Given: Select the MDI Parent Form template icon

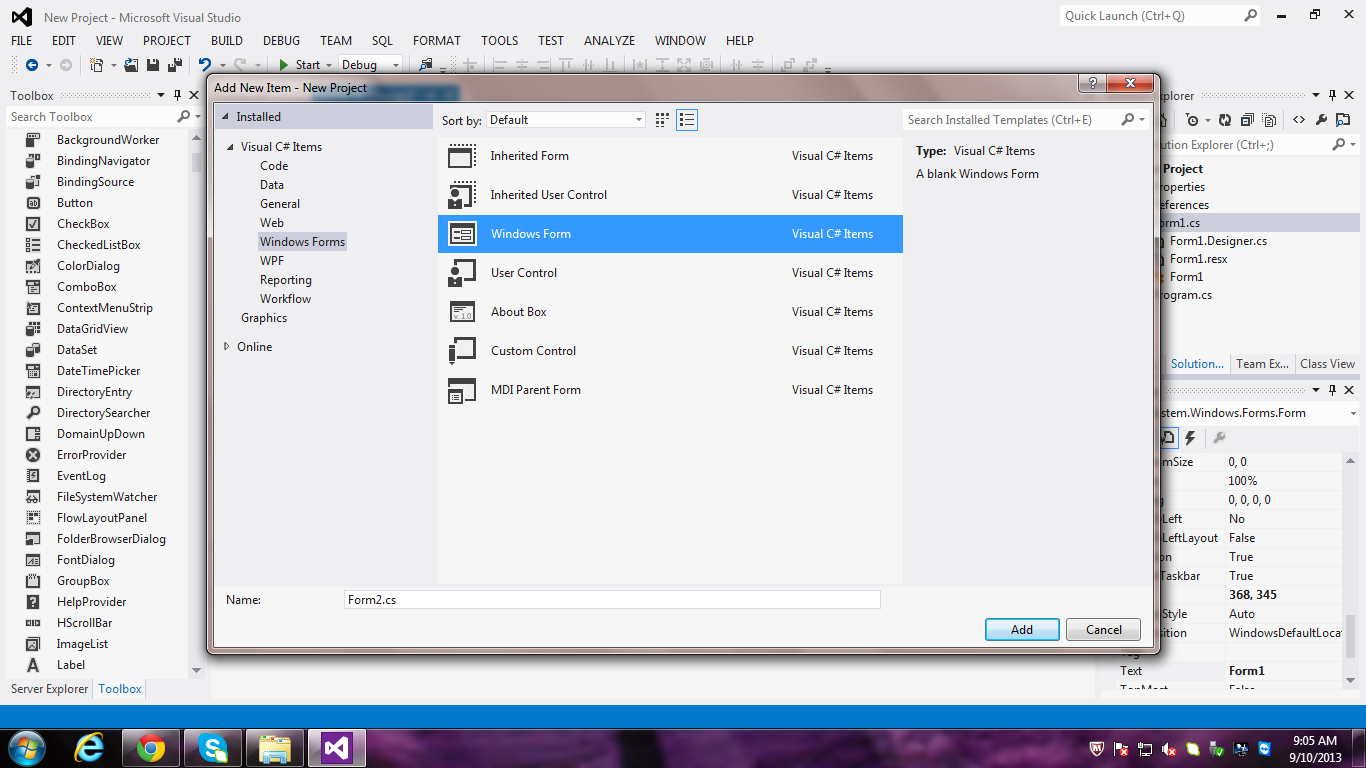Looking at the screenshot, I should [462, 390].
